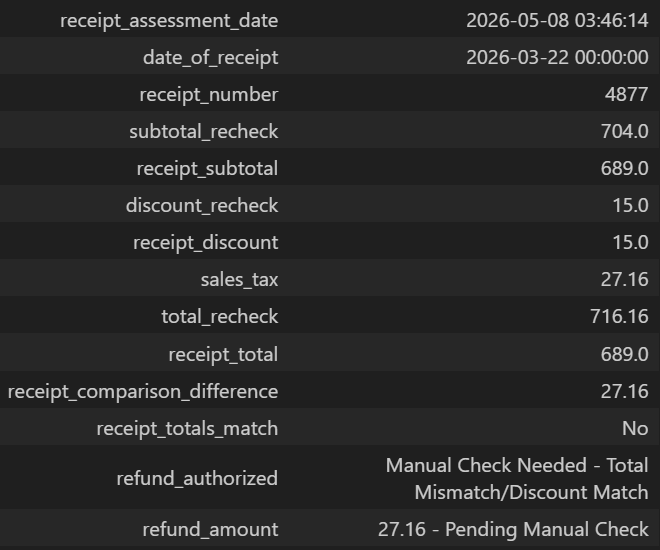Select the refund_authorized label
Image resolution: width=660 pixels, height=550 pixels.
coord(197,479)
